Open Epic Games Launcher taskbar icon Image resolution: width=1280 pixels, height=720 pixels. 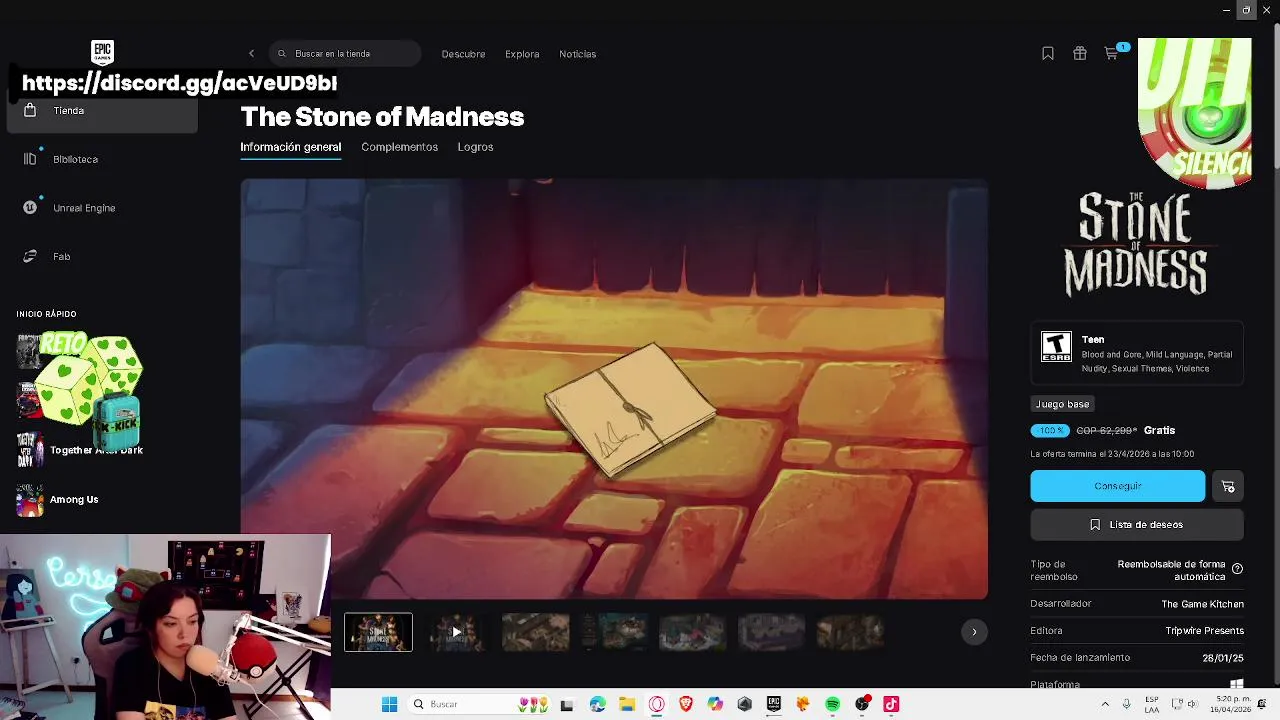(x=774, y=704)
